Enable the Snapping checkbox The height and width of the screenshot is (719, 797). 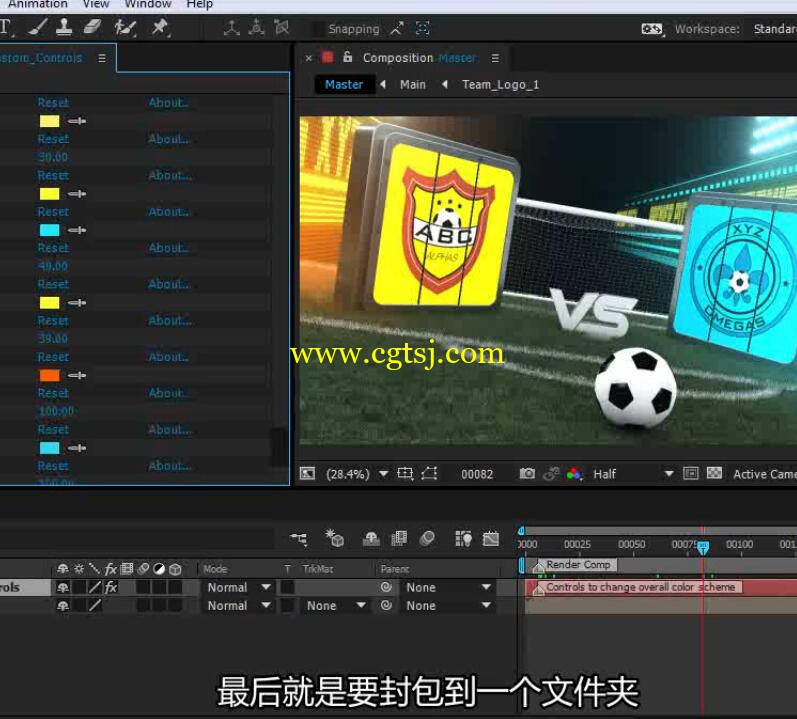point(318,29)
